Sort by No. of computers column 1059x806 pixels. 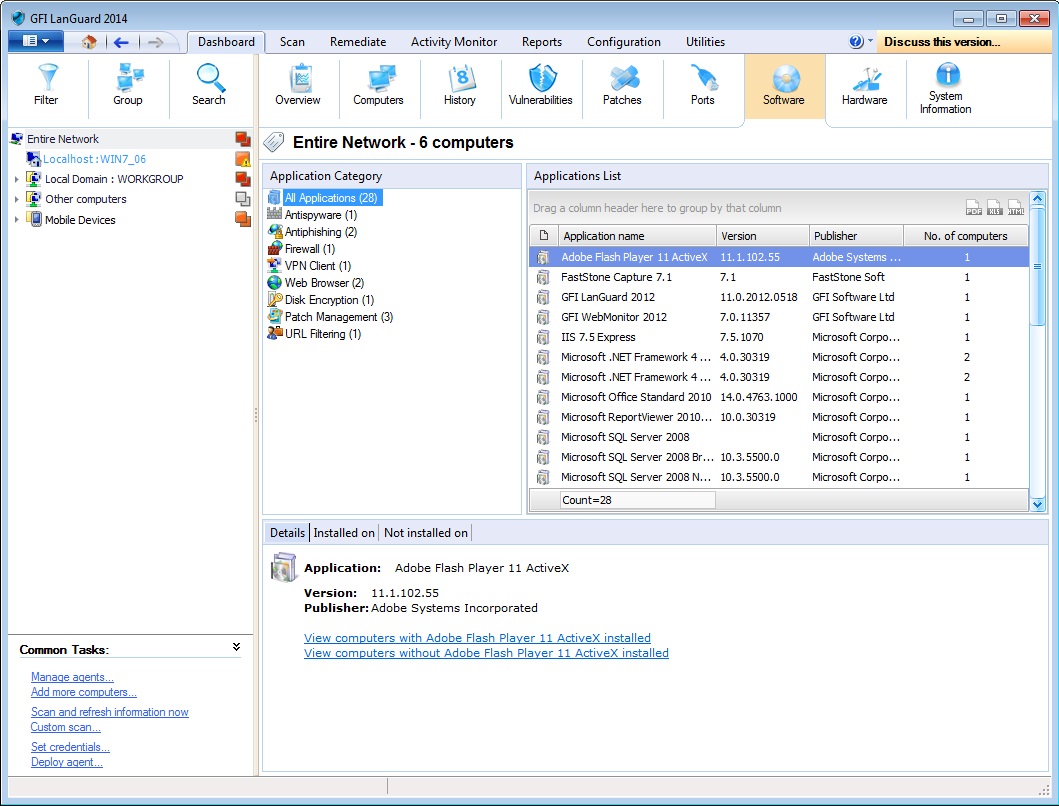click(966, 236)
